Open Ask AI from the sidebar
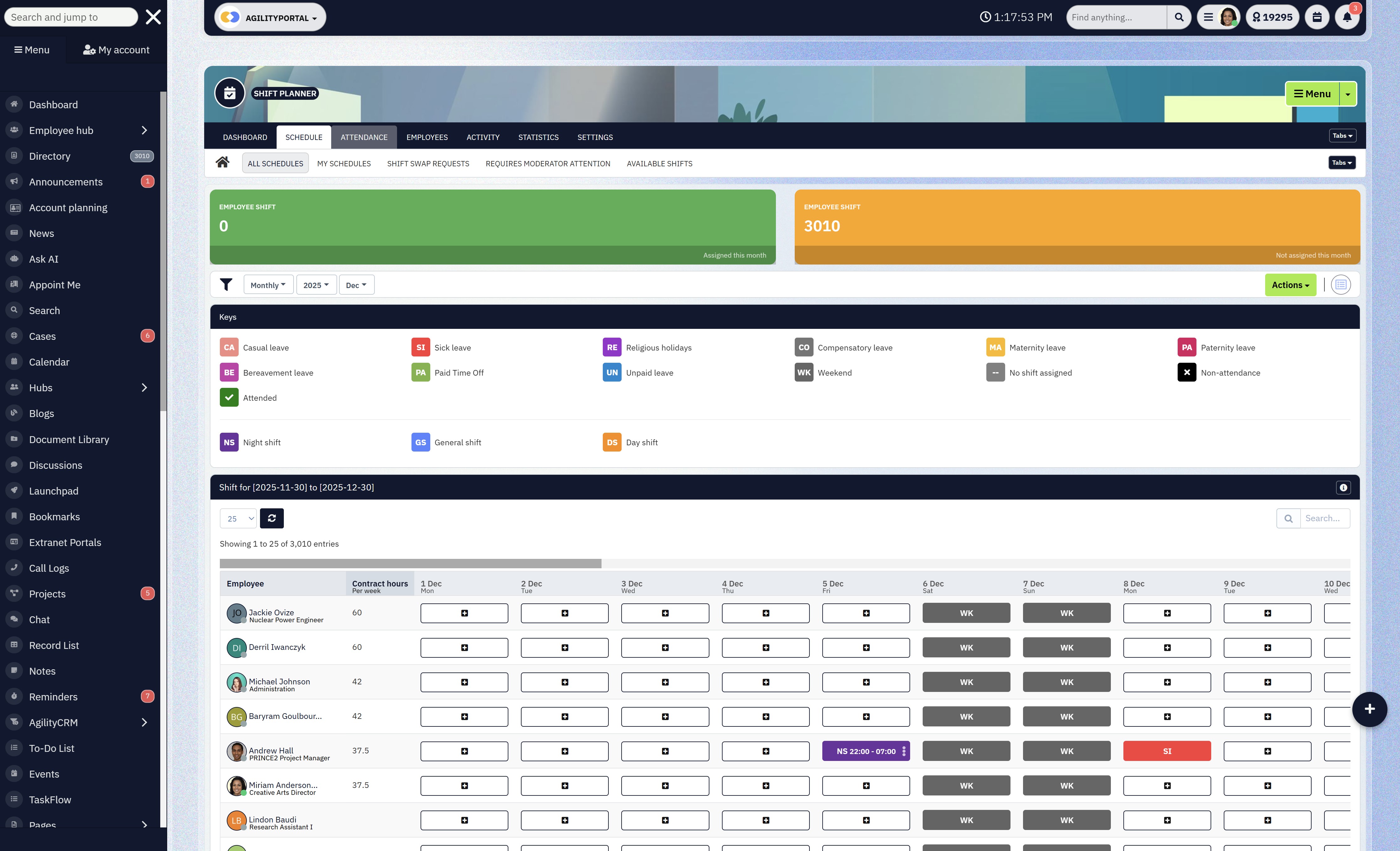Viewport: 1400px width, 851px height. 44,259
